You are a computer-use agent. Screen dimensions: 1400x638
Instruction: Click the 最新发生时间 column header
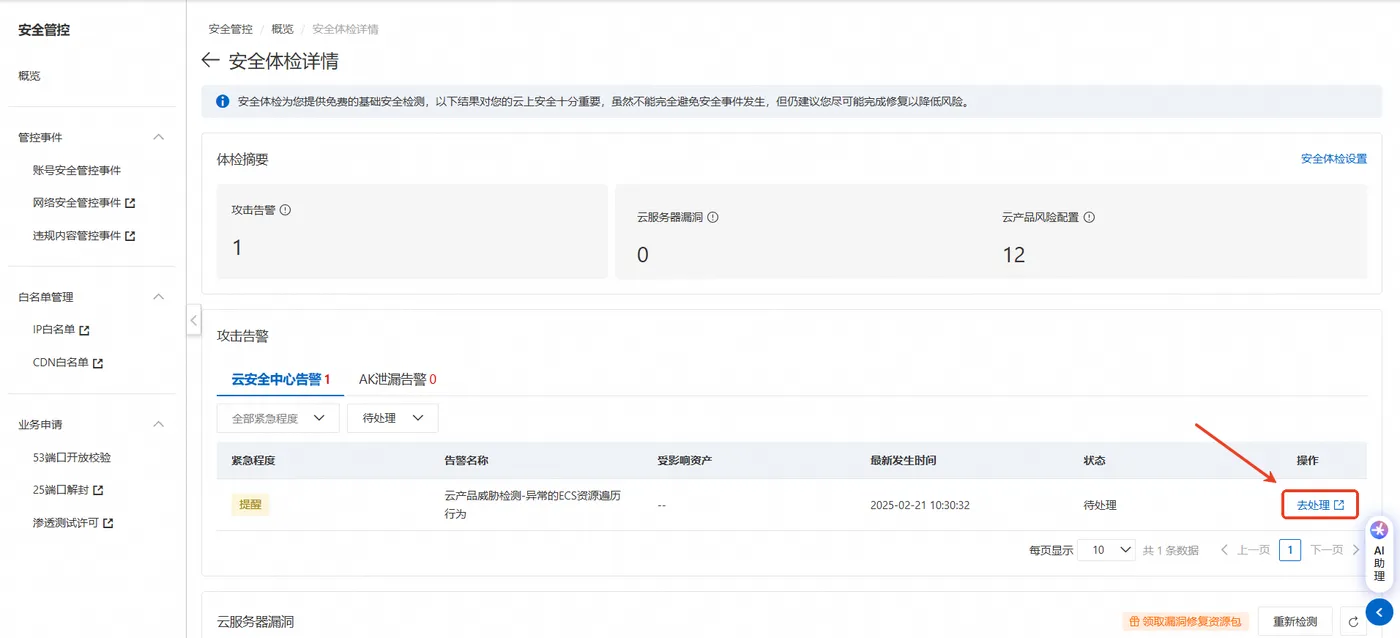[x=903, y=460]
